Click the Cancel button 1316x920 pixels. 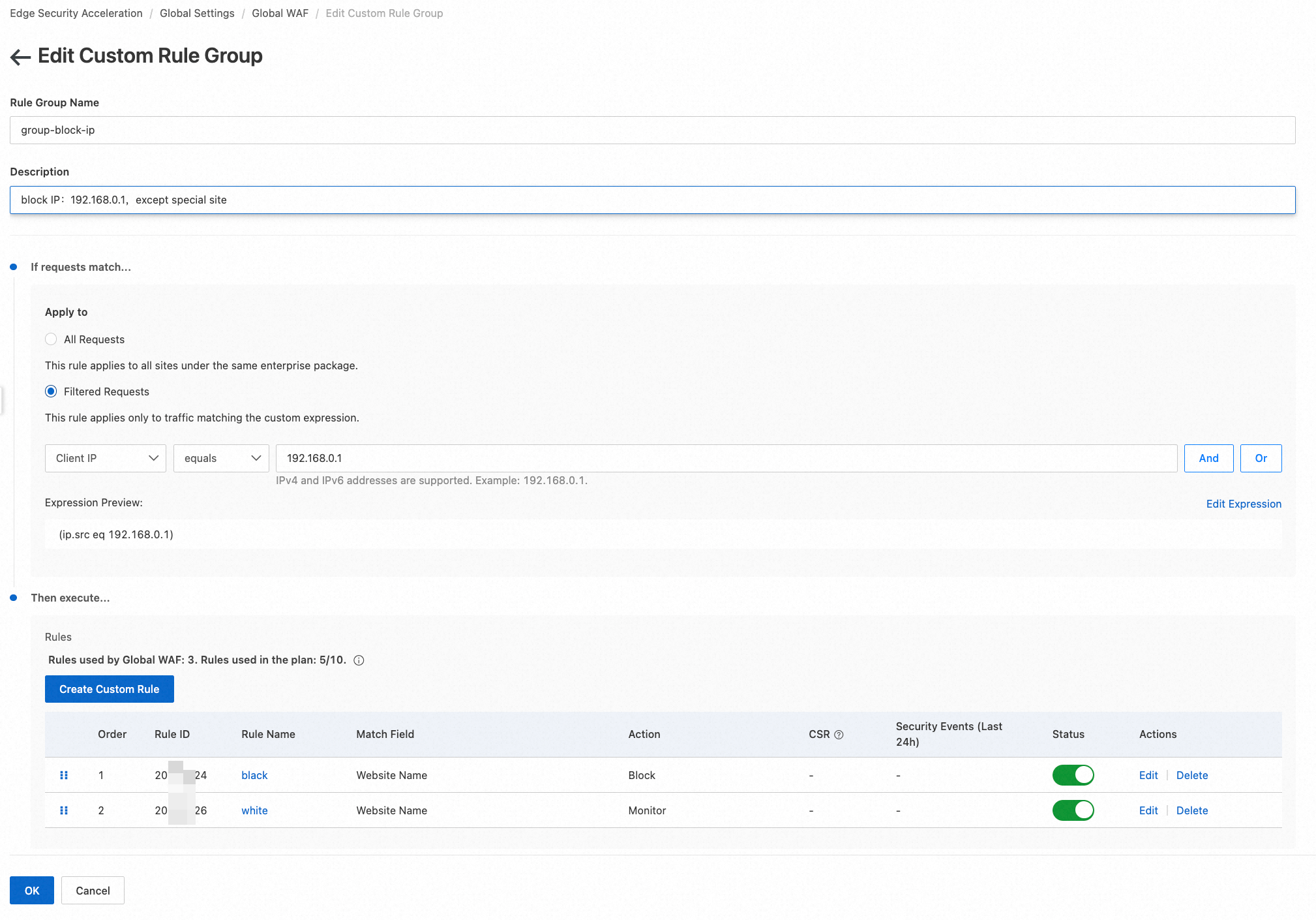pos(93,891)
